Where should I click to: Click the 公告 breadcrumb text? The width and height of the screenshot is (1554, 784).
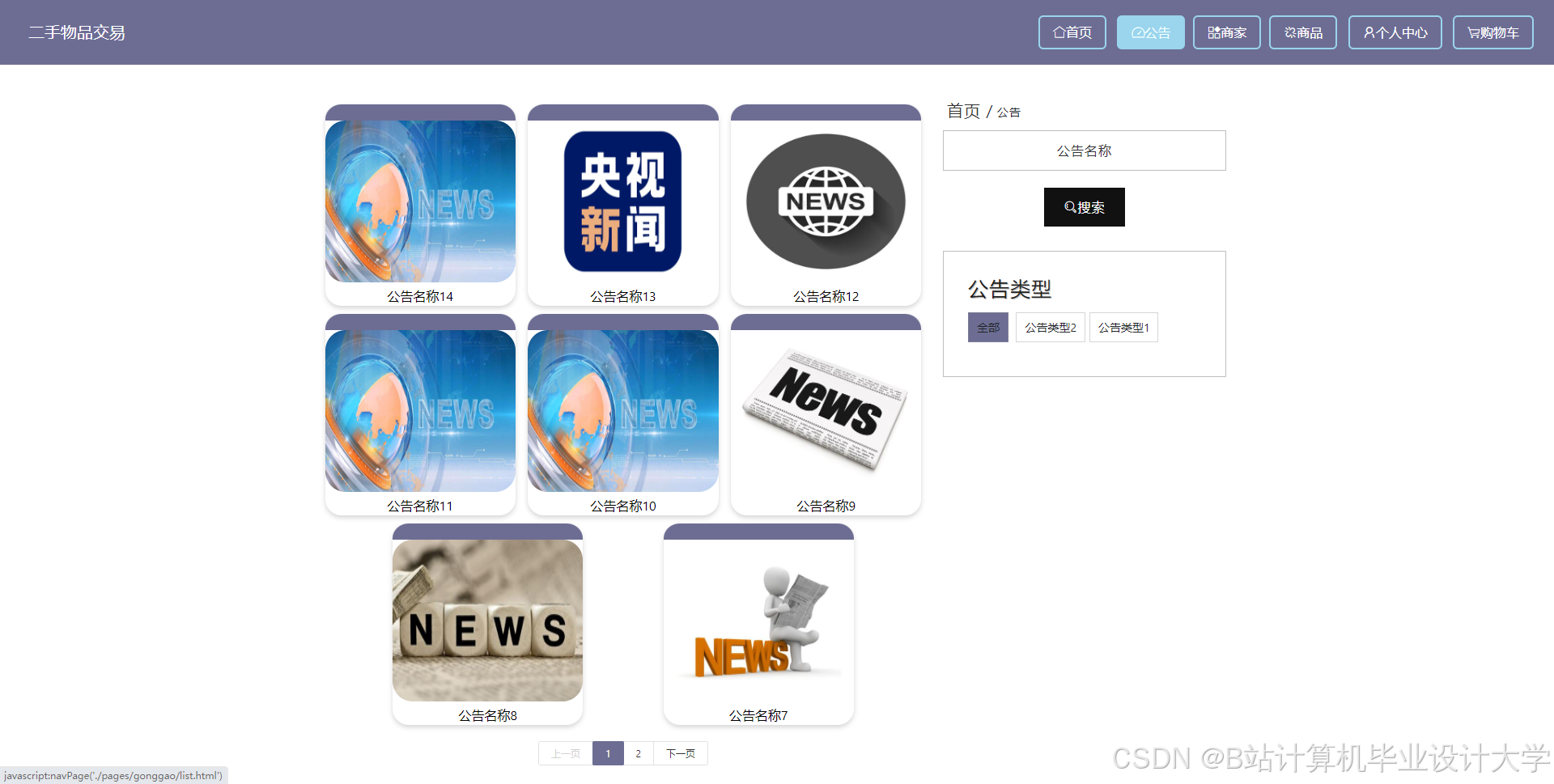1008,112
